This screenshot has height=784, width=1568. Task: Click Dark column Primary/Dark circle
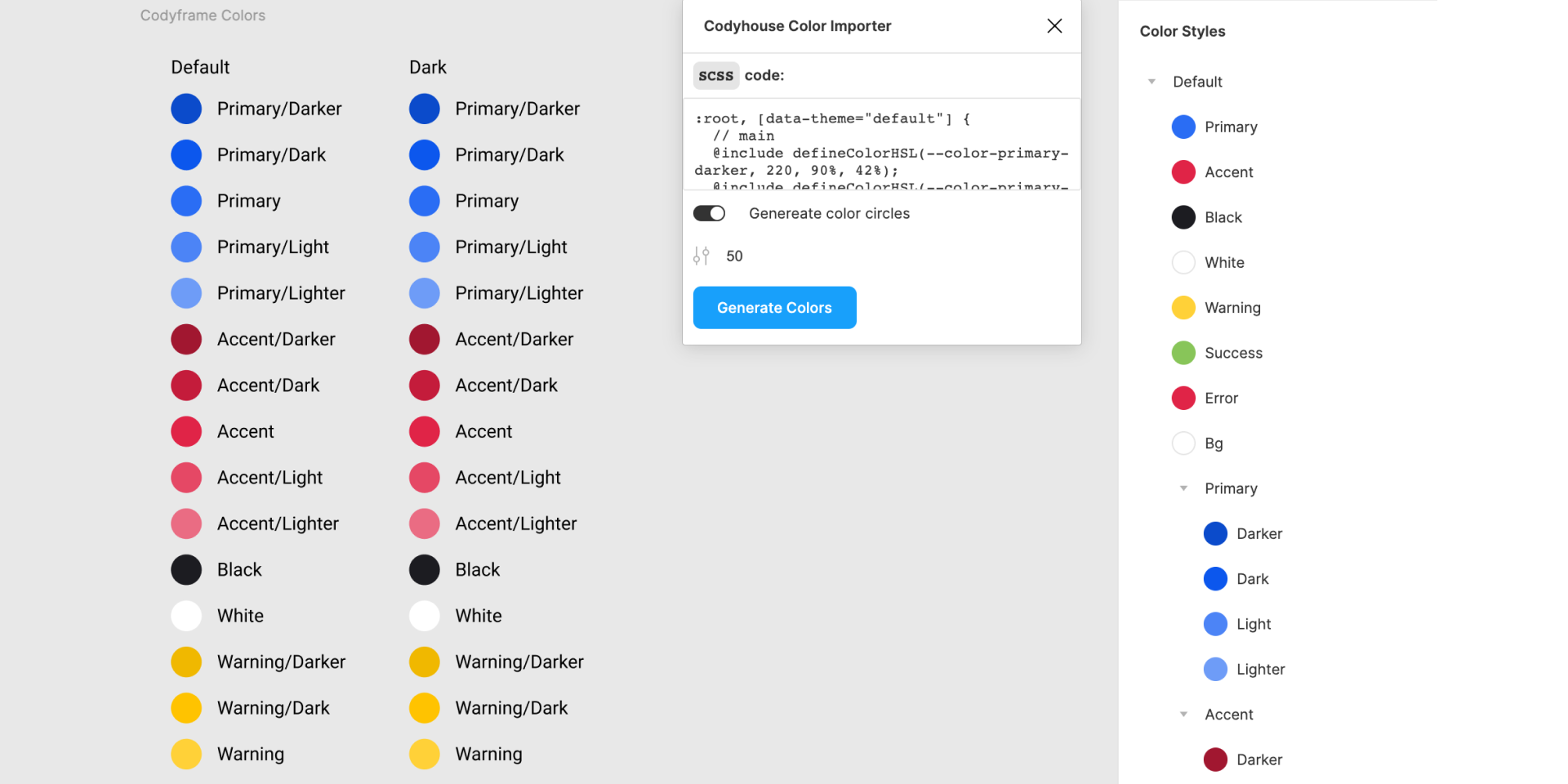425,155
